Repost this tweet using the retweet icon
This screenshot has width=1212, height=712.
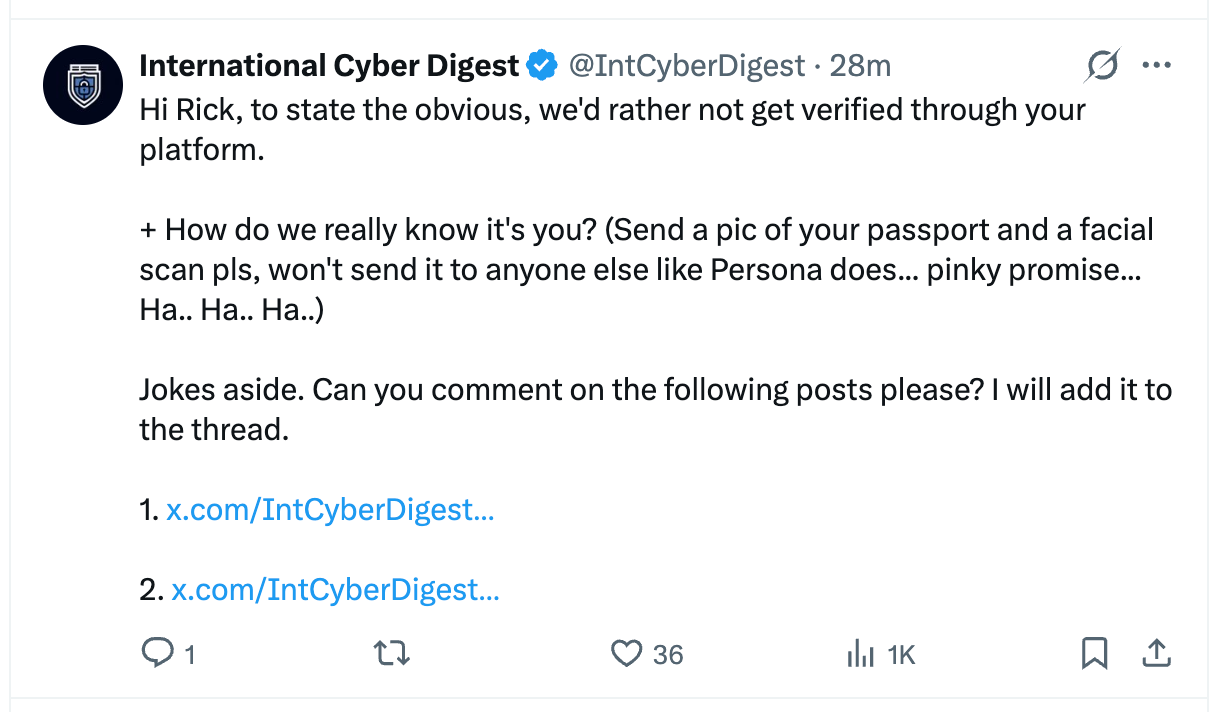pyautogui.click(x=391, y=654)
